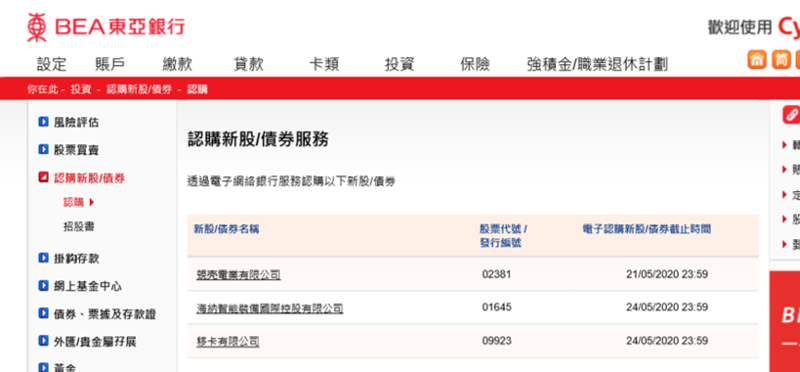This screenshot has width=800, height=372.
Task: Click the 認購新股/債券服務 page heading
Action: [x=258, y=139]
